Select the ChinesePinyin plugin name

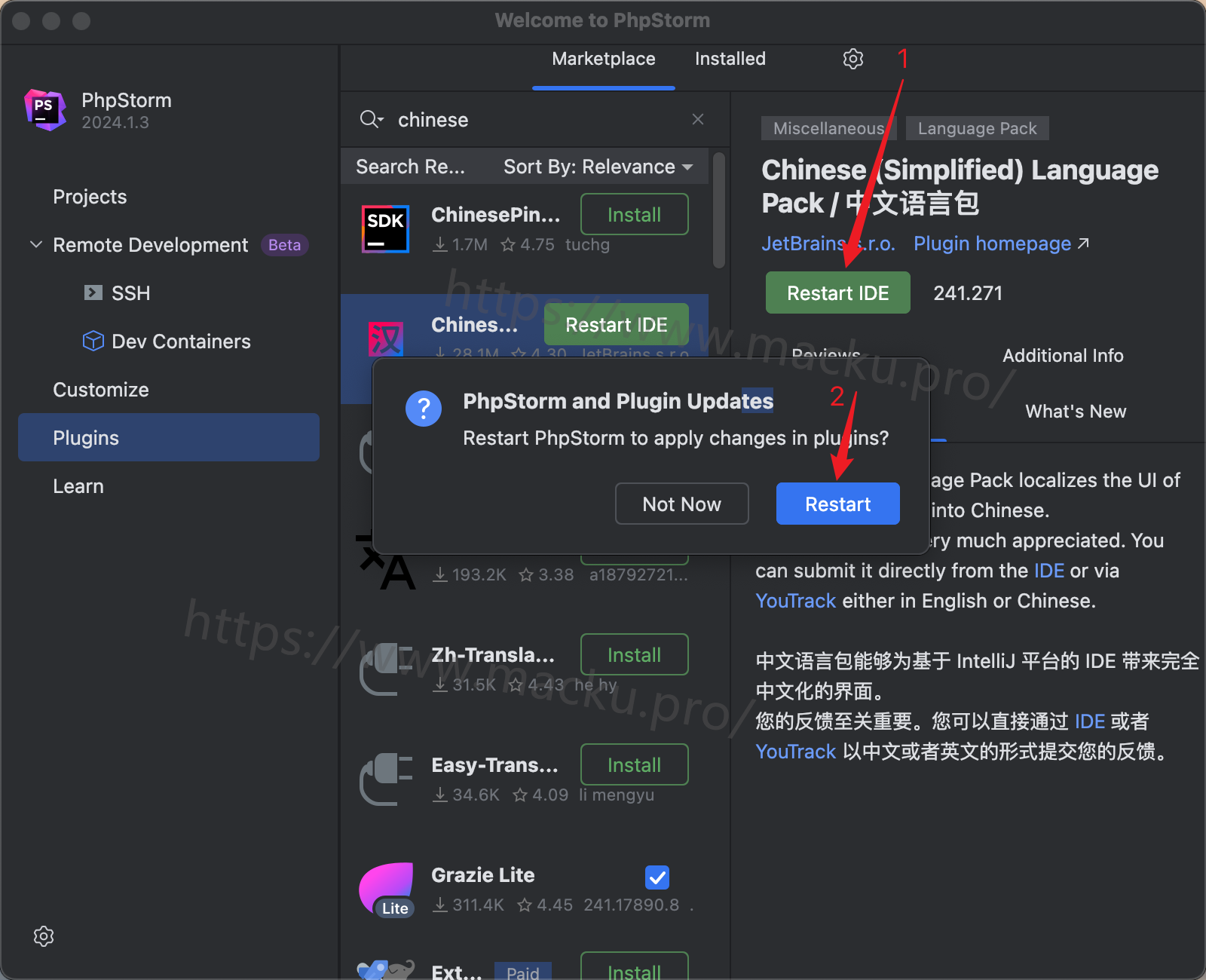pyautogui.click(x=496, y=215)
